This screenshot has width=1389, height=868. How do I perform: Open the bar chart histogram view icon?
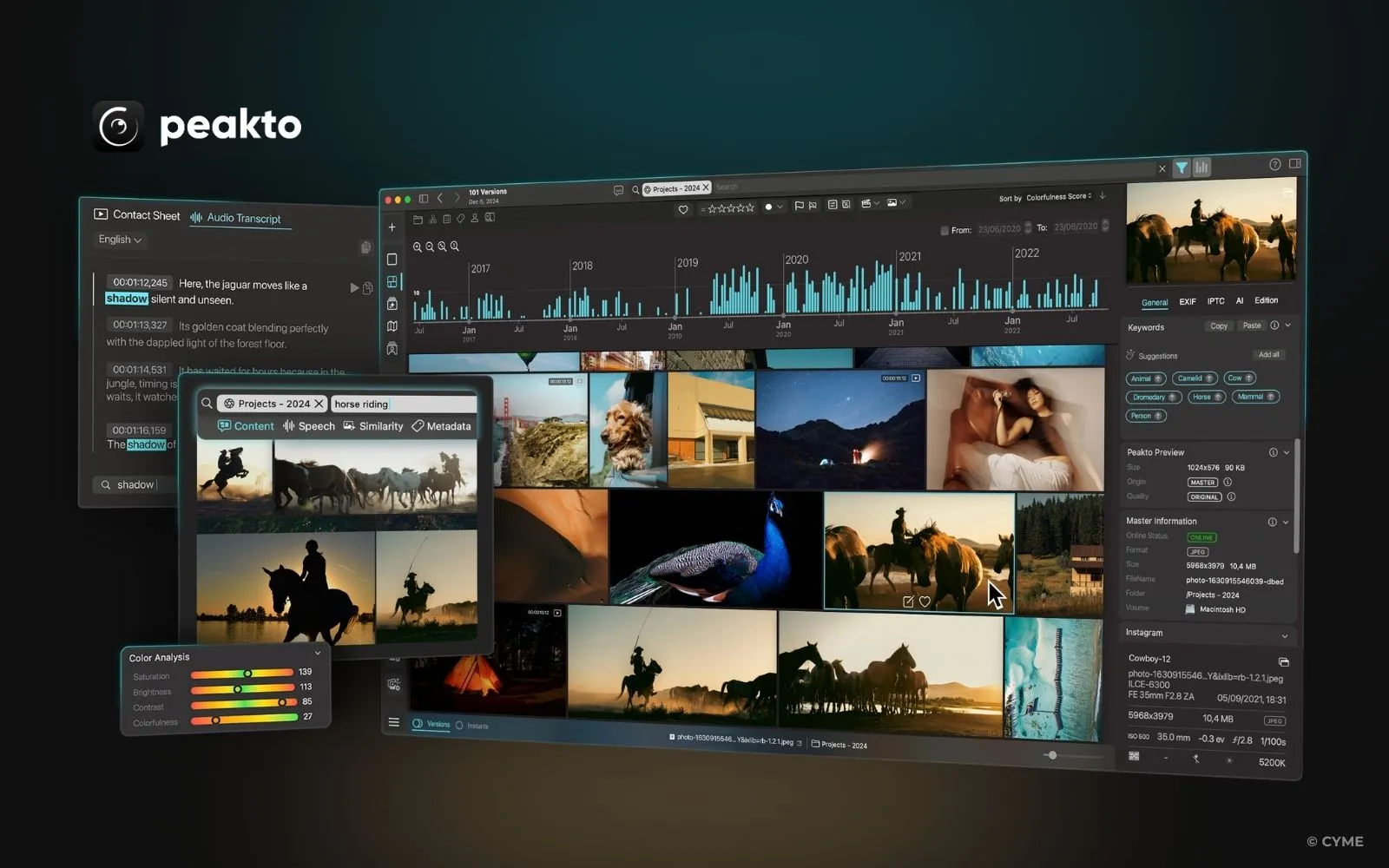[x=1201, y=168]
